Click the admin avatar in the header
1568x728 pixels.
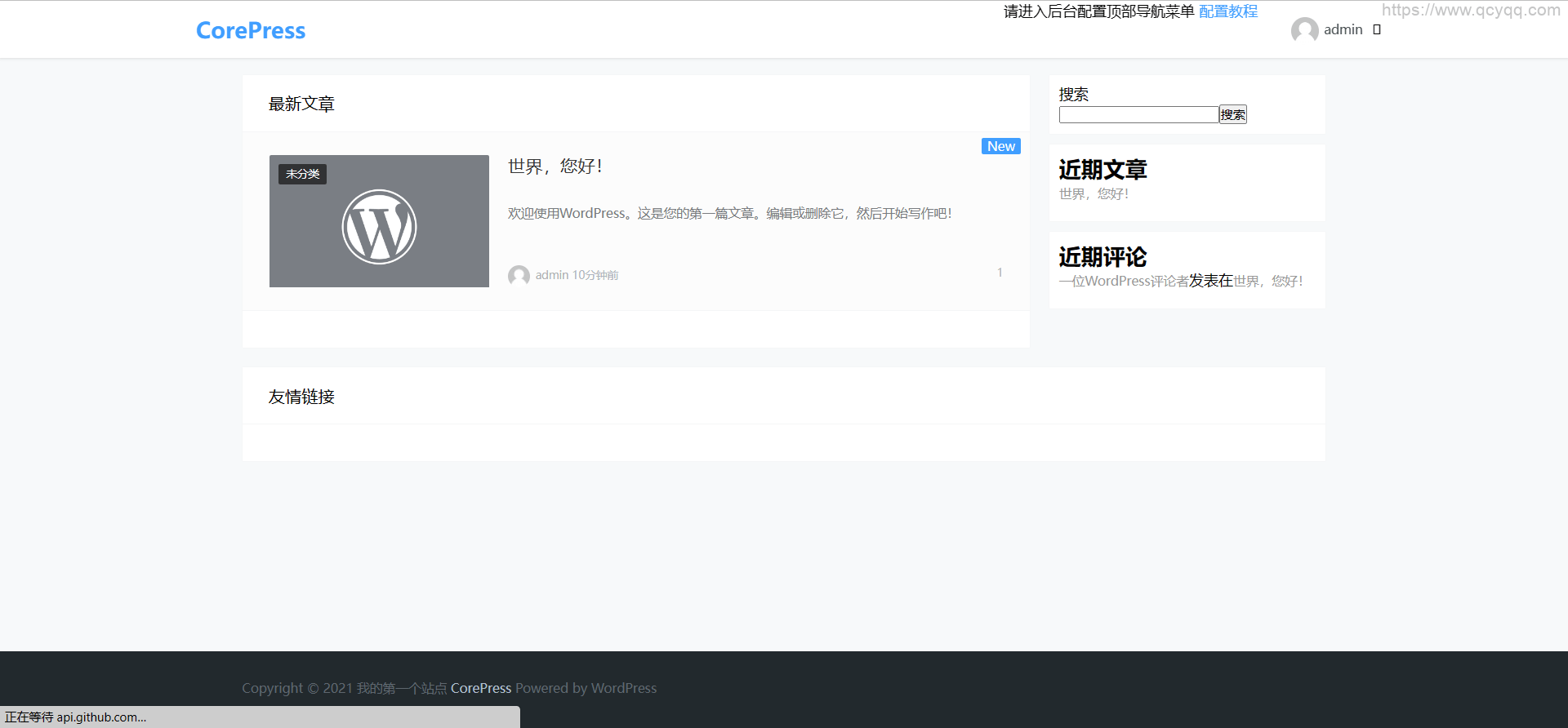tap(1304, 30)
